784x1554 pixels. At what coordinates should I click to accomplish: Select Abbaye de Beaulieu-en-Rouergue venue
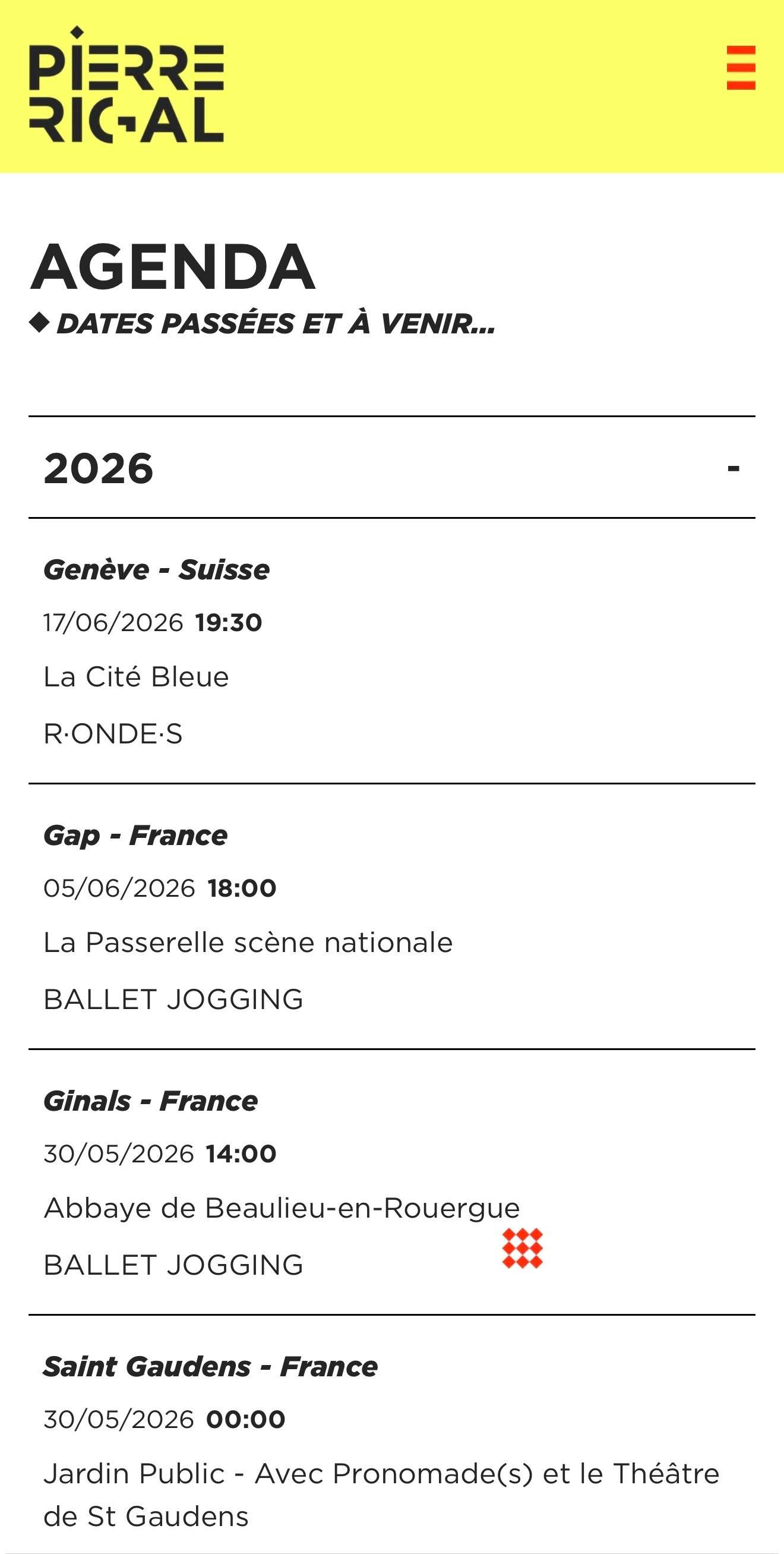282,1208
